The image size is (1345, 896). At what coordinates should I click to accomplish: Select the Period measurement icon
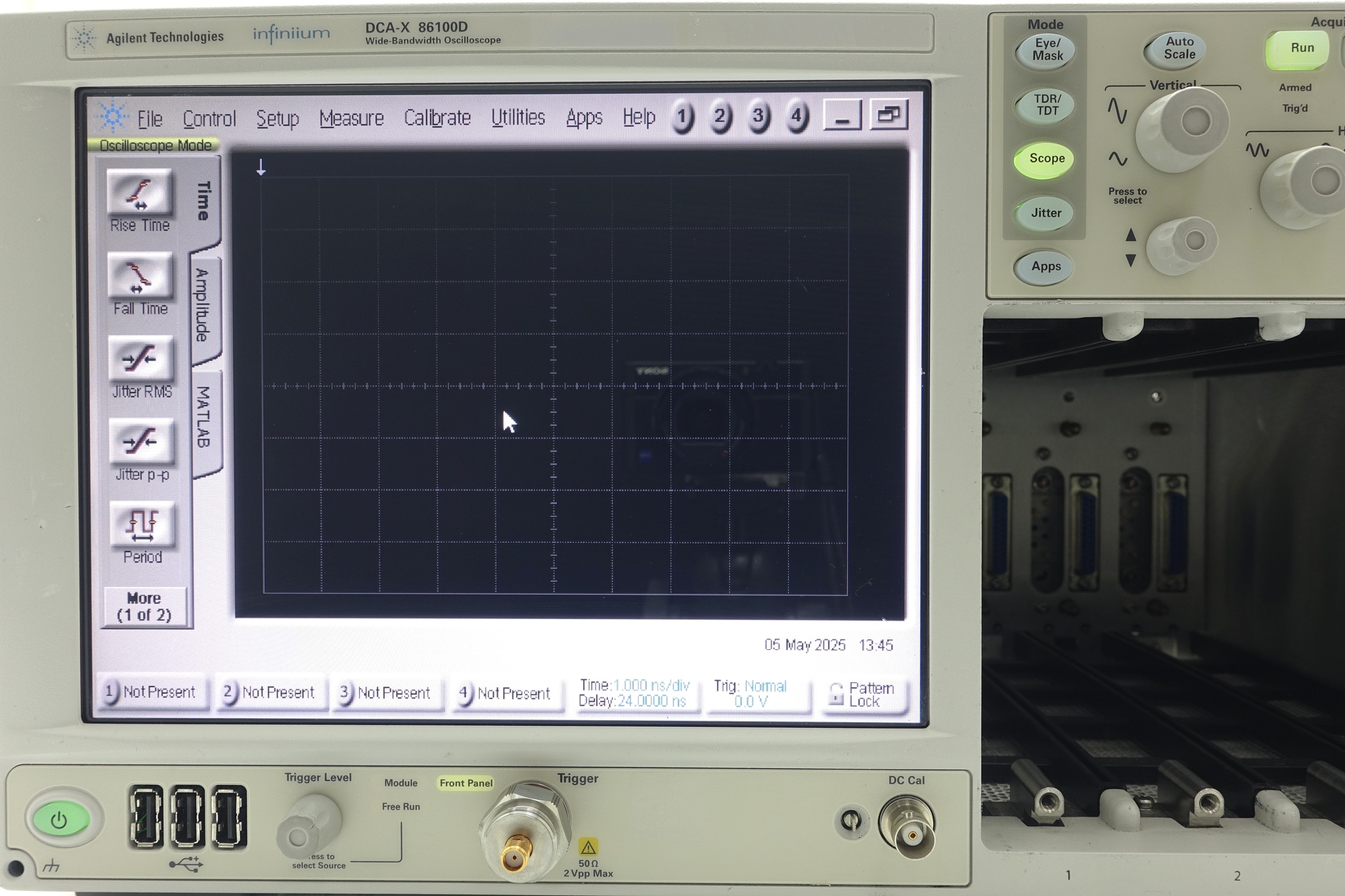tap(142, 524)
